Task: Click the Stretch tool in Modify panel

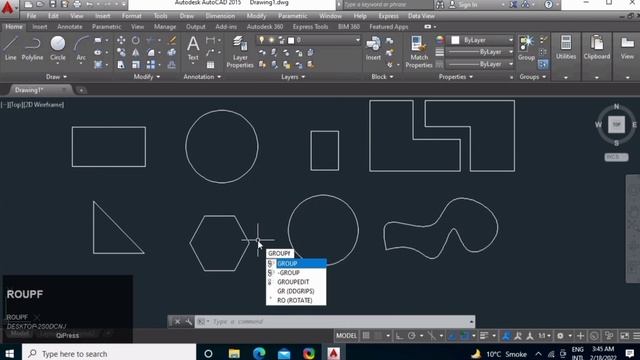Action: [121, 64]
